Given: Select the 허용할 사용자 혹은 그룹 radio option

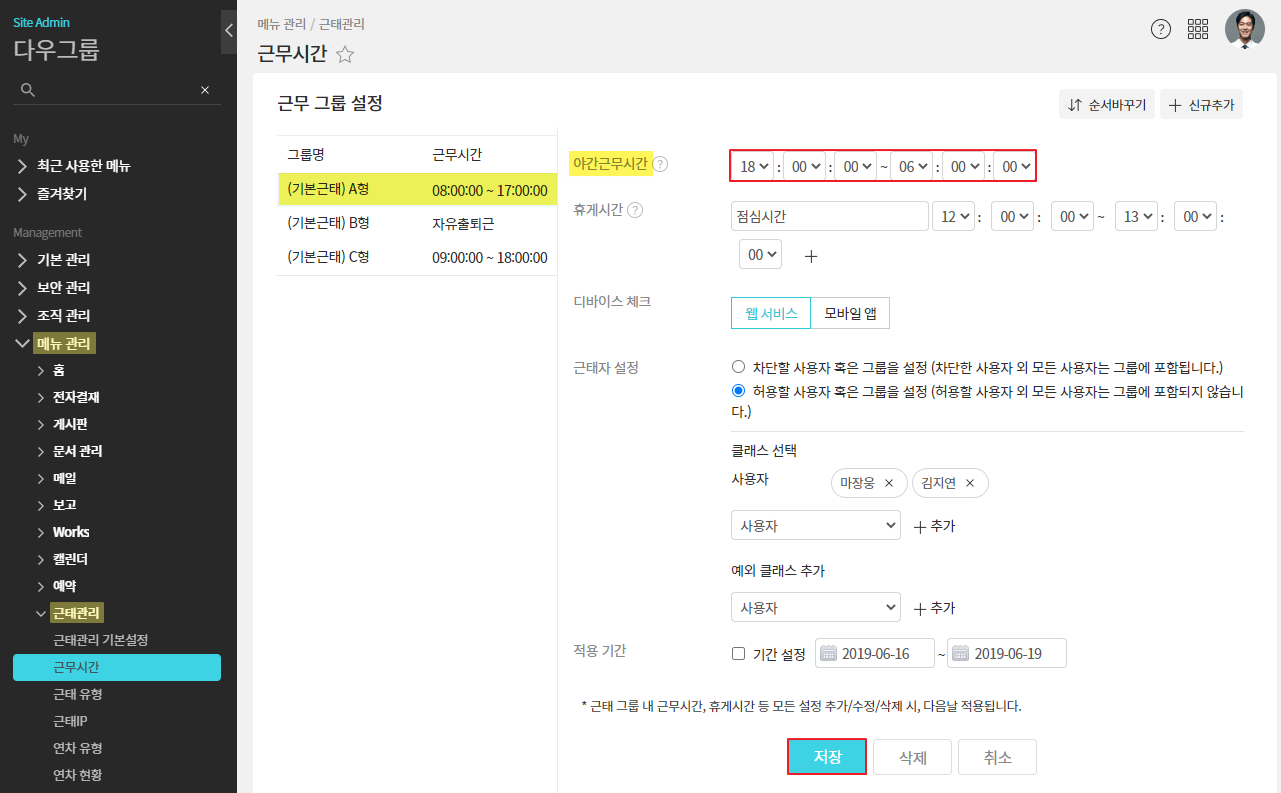Looking at the screenshot, I should [739, 391].
